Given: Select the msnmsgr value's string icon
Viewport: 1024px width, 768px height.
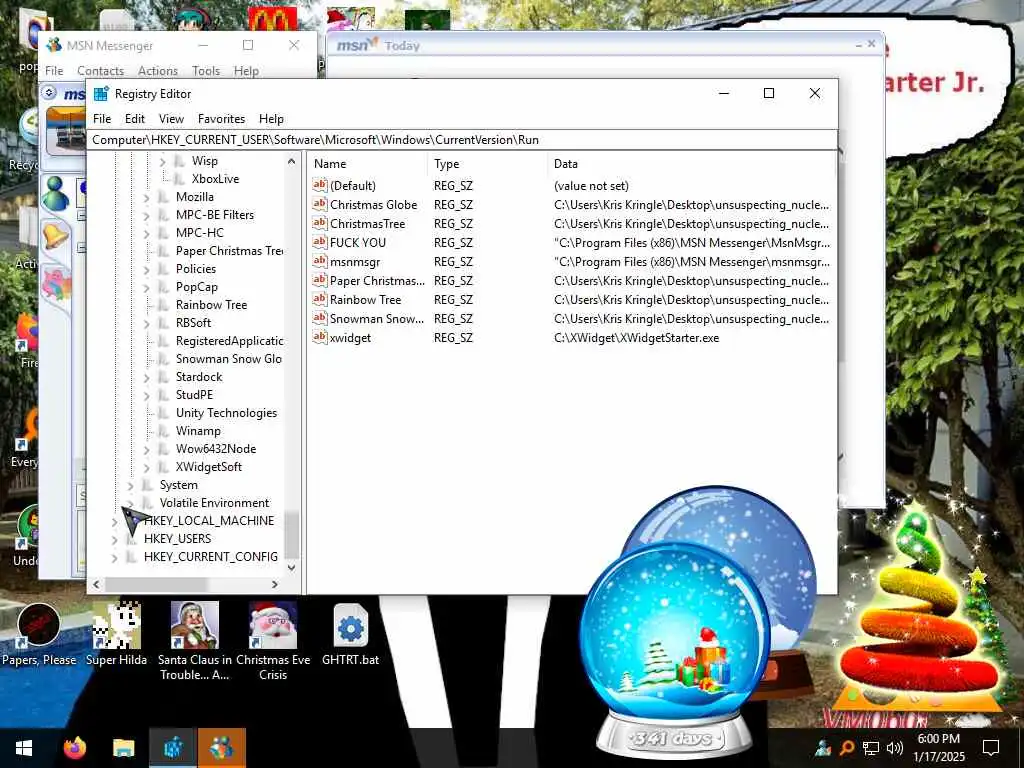Looking at the screenshot, I should (319, 261).
